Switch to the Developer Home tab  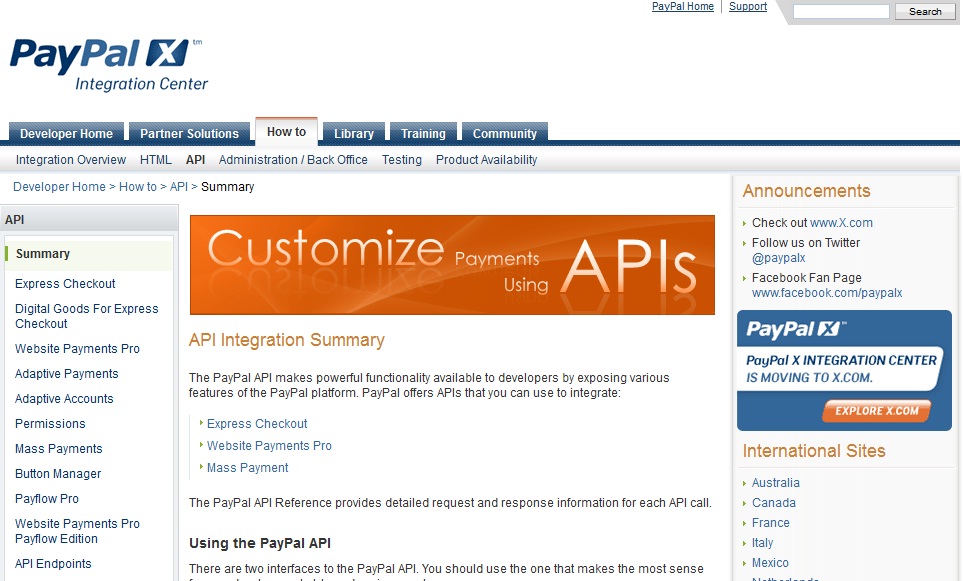coord(66,133)
